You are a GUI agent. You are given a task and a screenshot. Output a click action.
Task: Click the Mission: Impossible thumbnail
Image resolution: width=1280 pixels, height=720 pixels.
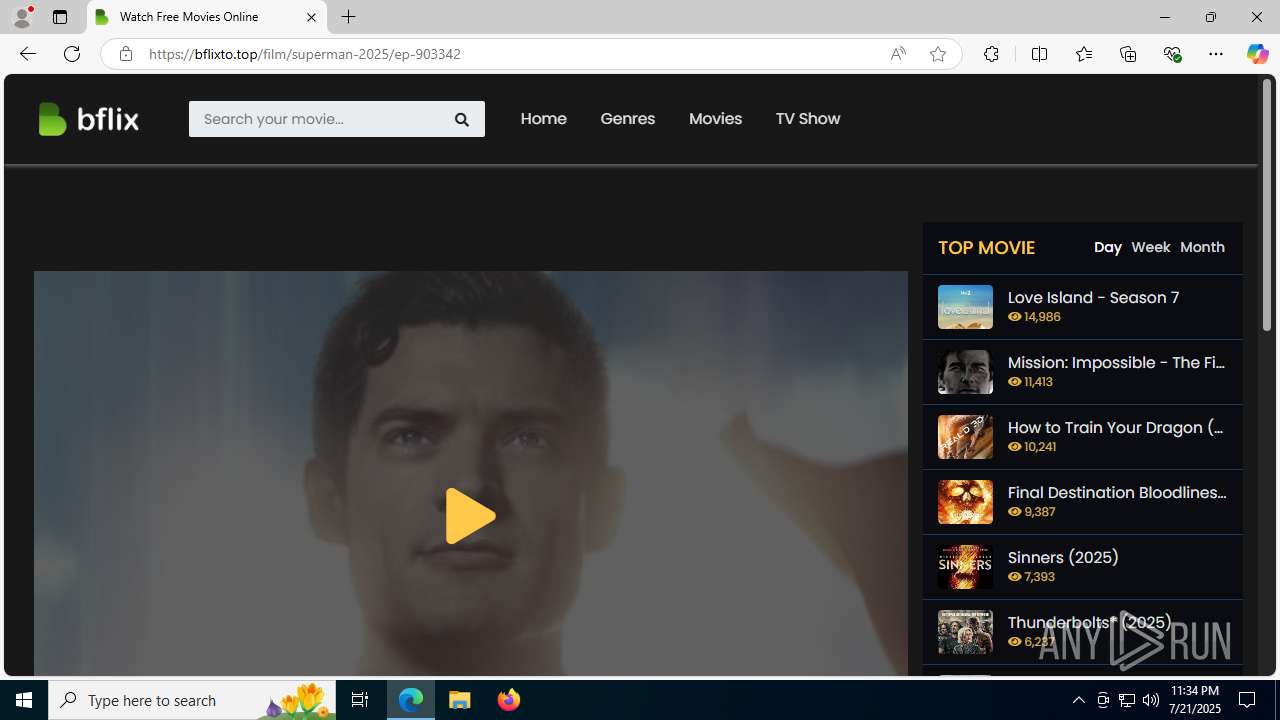pyautogui.click(x=965, y=372)
